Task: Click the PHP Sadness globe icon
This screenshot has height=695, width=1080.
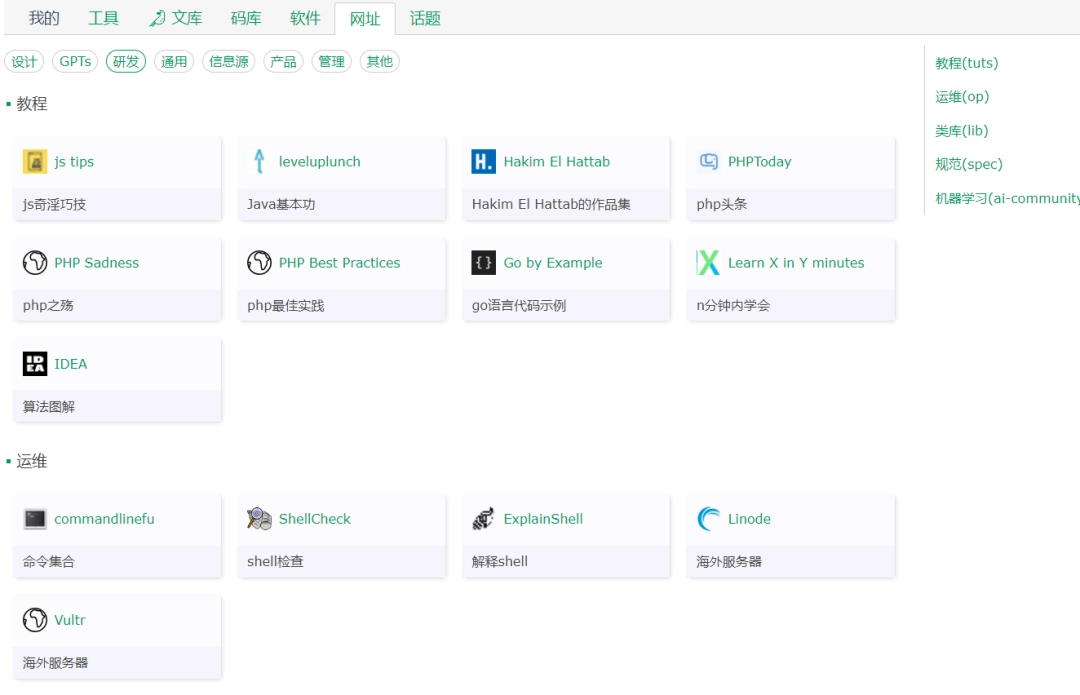Action: tap(34, 263)
